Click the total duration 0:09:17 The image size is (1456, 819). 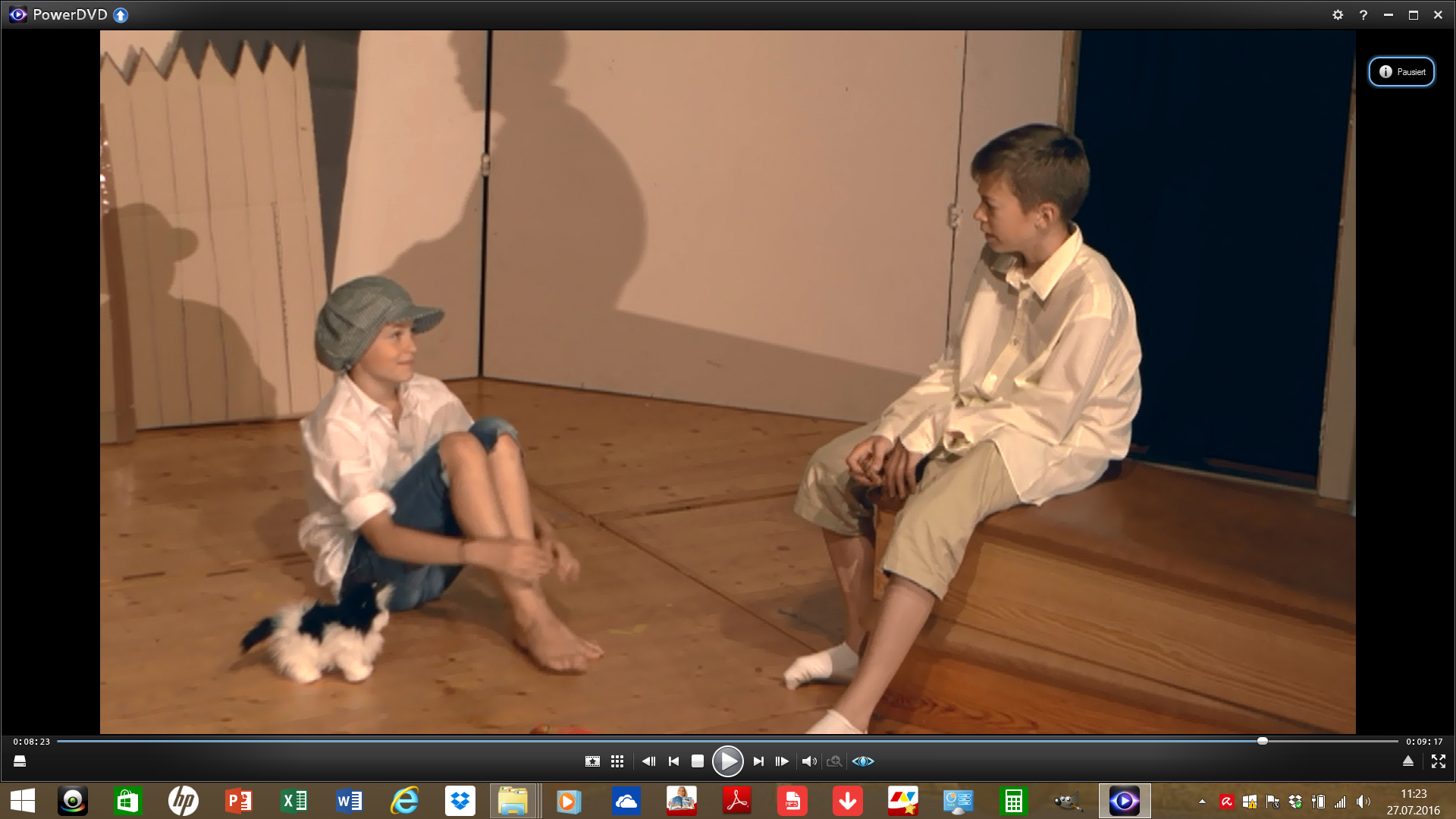1424,742
